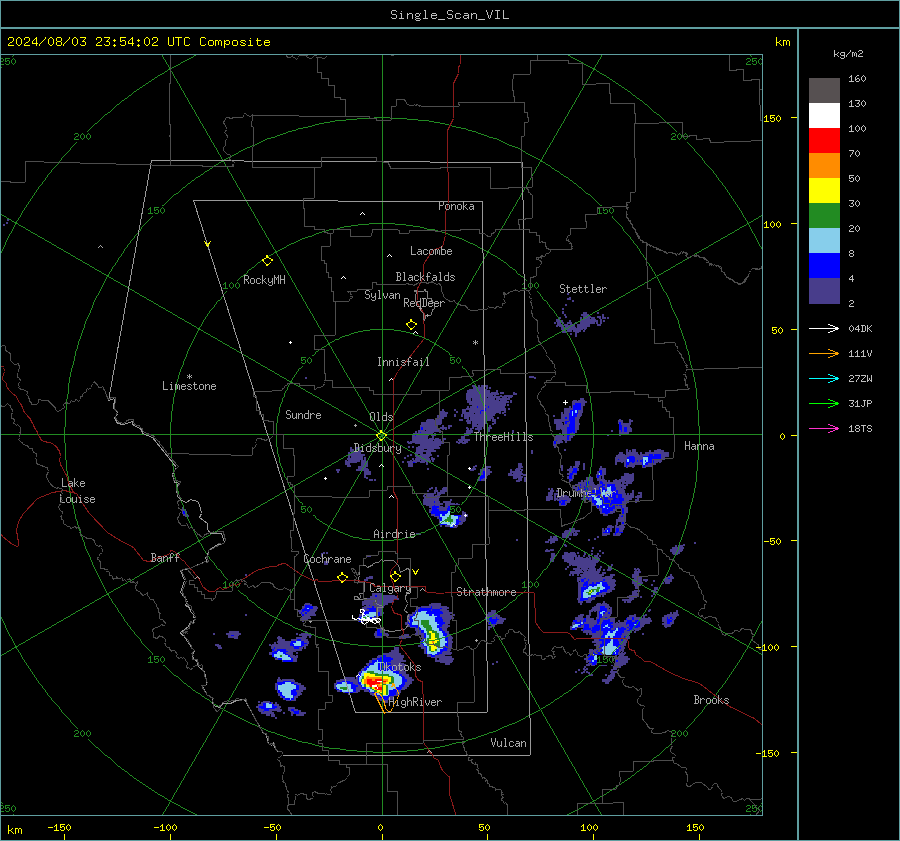The width and height of the screenshot is (900, 841).
Task: Click the Ponoka town label
Action: 456,206
